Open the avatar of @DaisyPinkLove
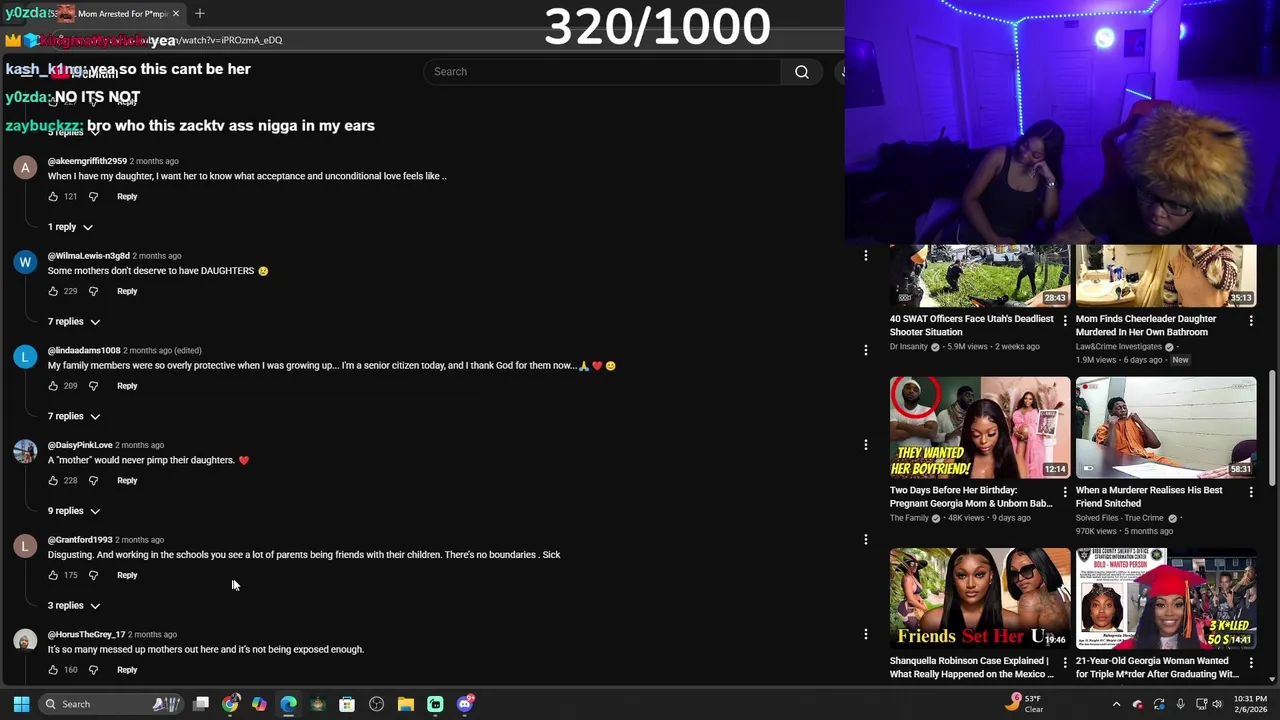The height and width of the screenshot is (720, 1280). (25, 451)
